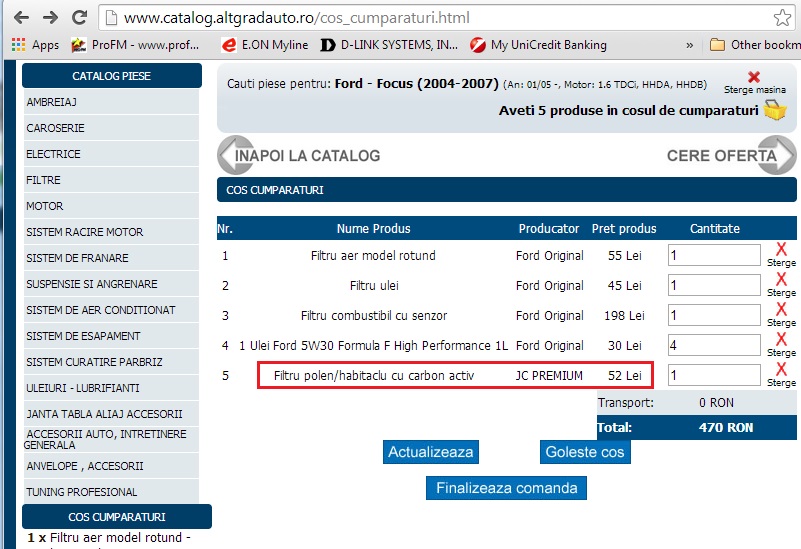Screen dimensions: 801x549
Task: Reload the page with the refresh icon
Action: coord(78,18)
